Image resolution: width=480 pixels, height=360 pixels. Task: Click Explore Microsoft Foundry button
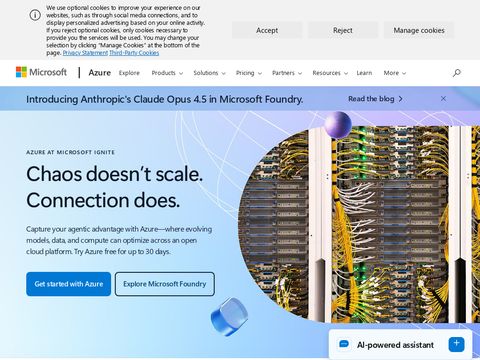[165, 284]
